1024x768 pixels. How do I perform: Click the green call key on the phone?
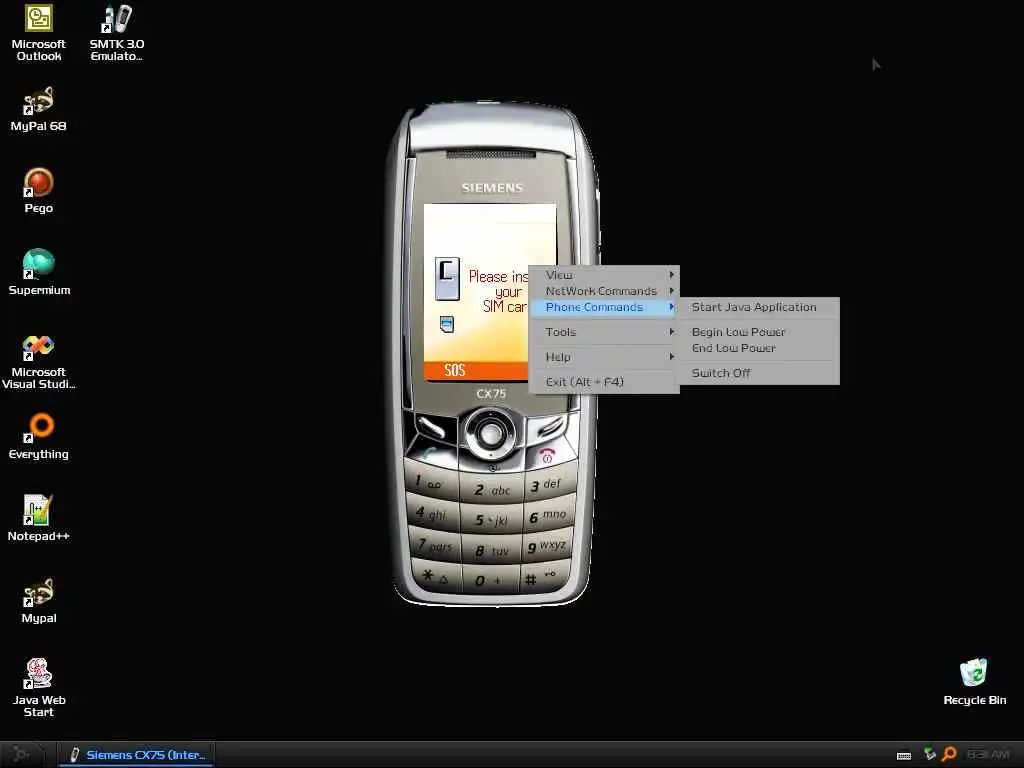(x=431, y=453)
